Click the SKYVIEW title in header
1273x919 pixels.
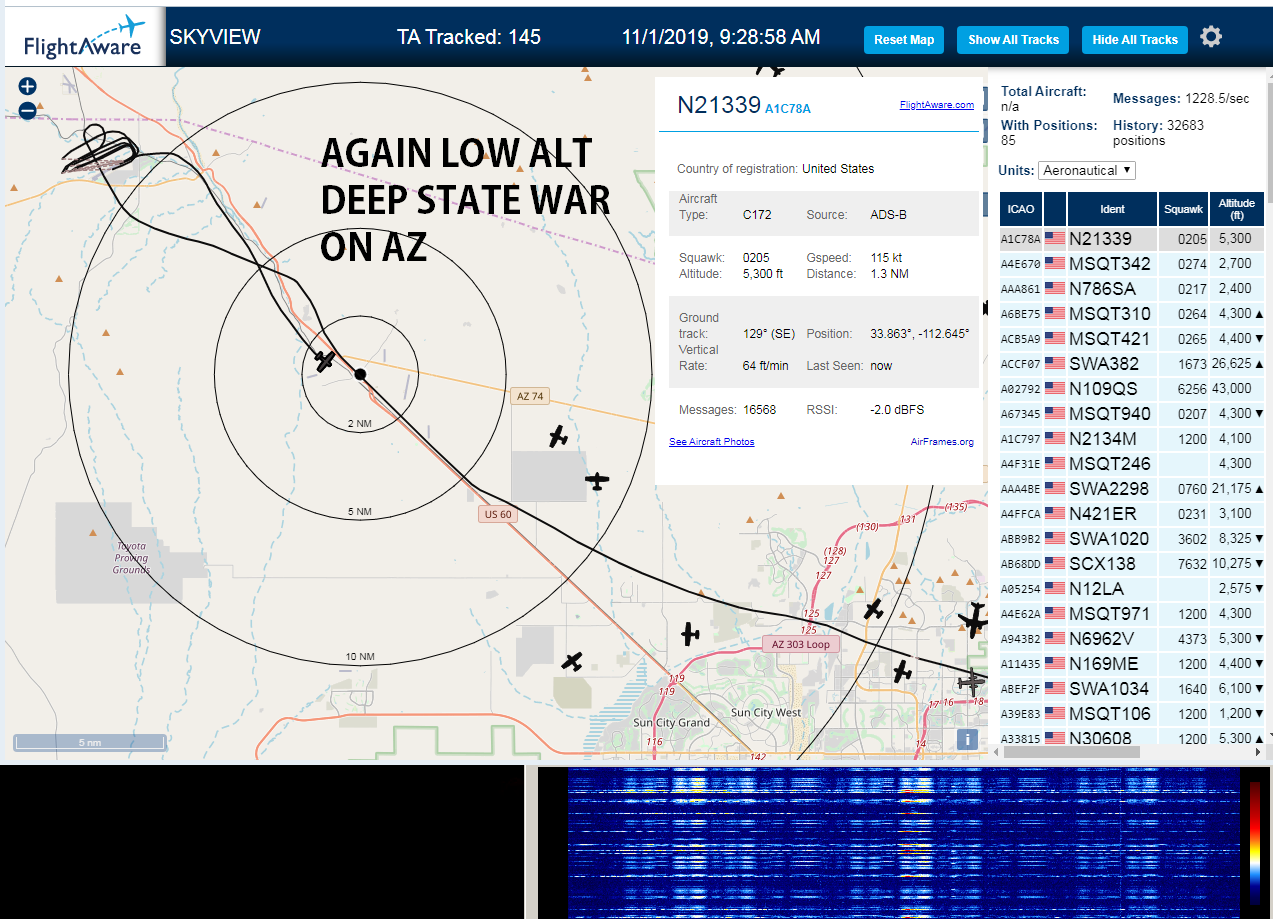click(215, 38)
